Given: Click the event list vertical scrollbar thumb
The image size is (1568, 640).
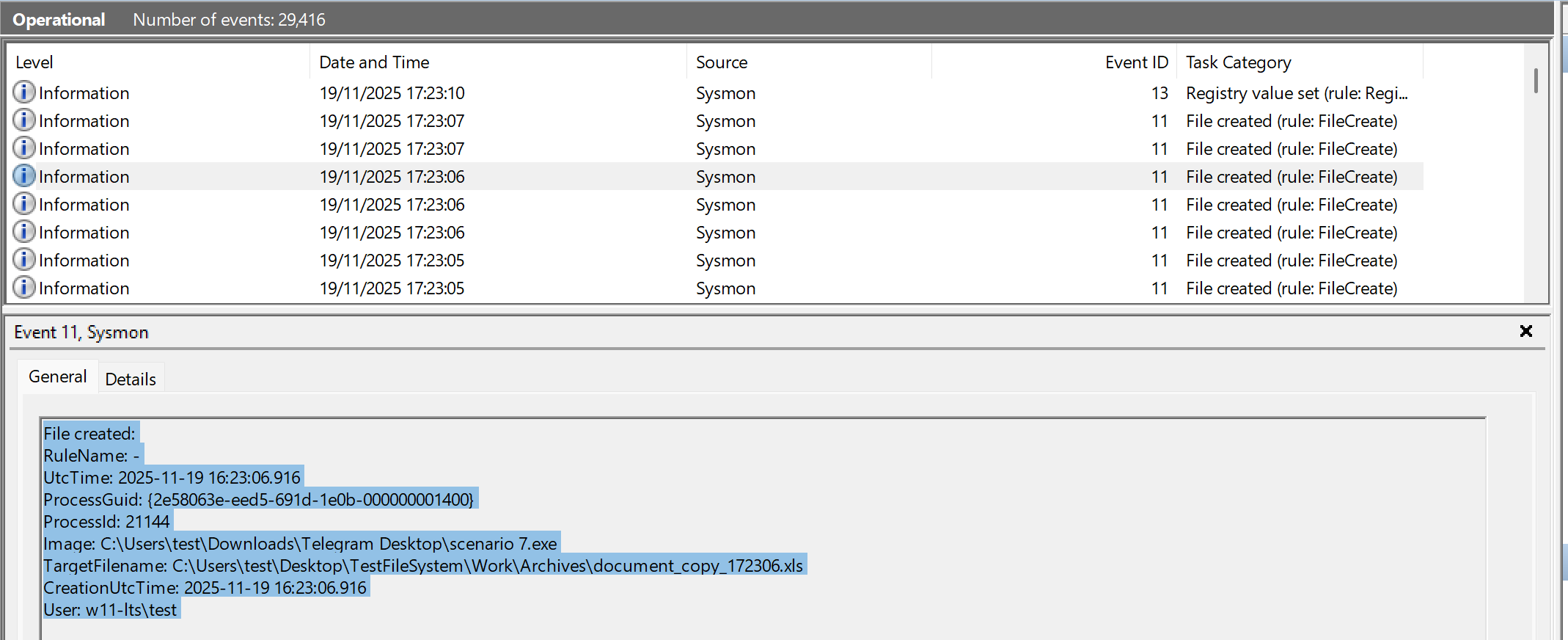Looking at the screenshot, I should (x=1535, y=81).
